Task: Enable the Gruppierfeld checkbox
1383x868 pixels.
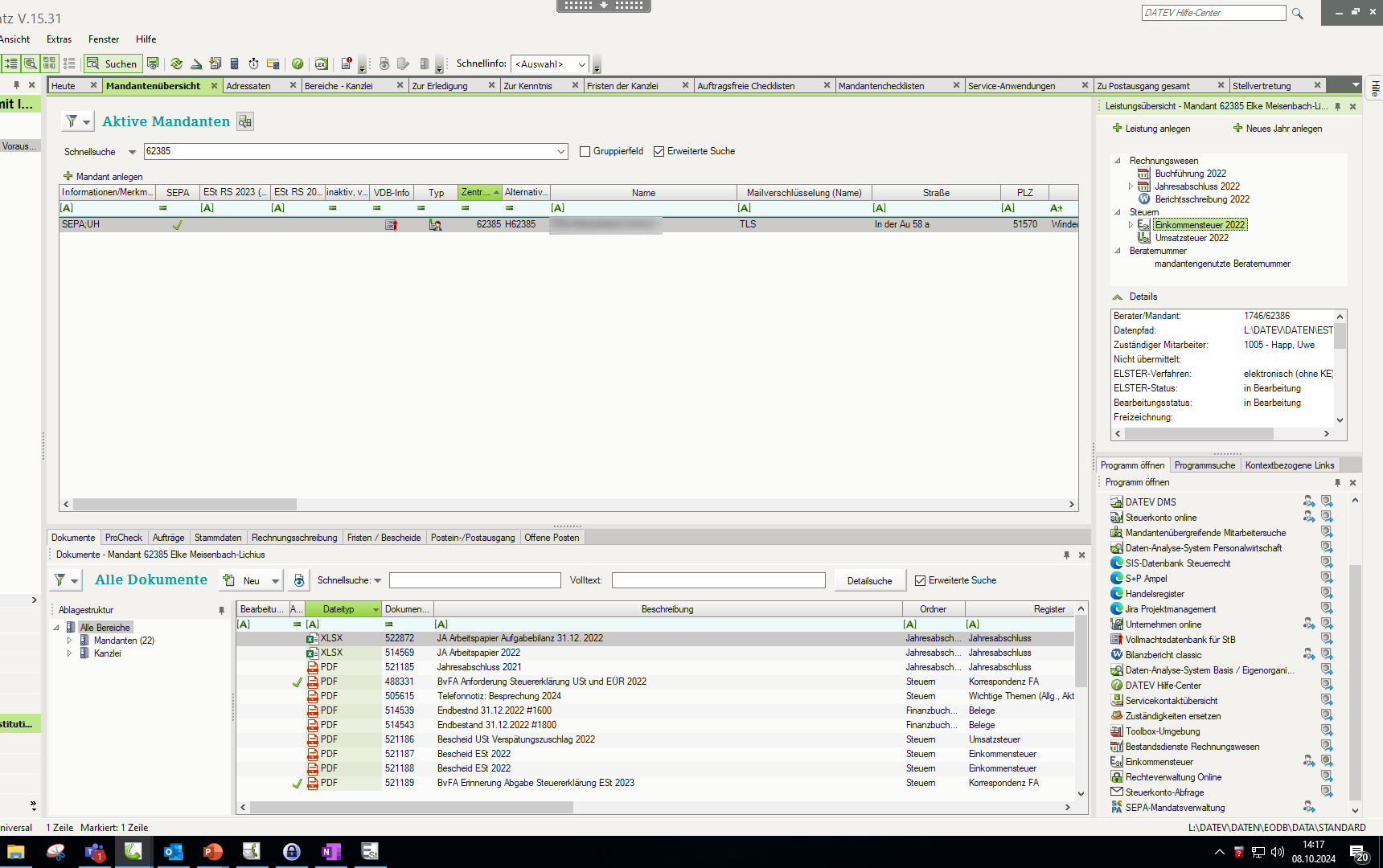Action: [x=585, y=151]
